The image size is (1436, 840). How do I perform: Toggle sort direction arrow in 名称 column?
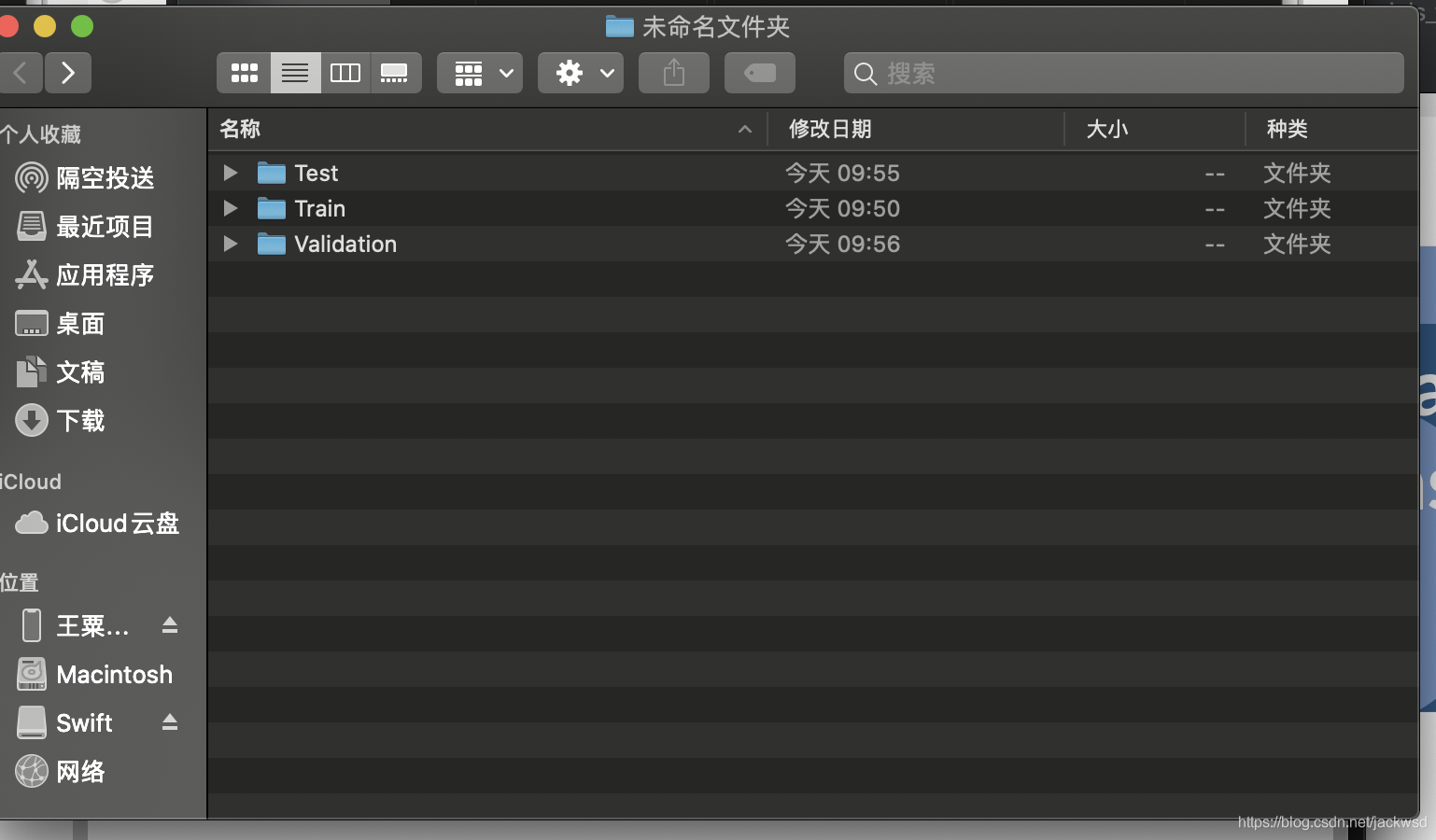745,130
